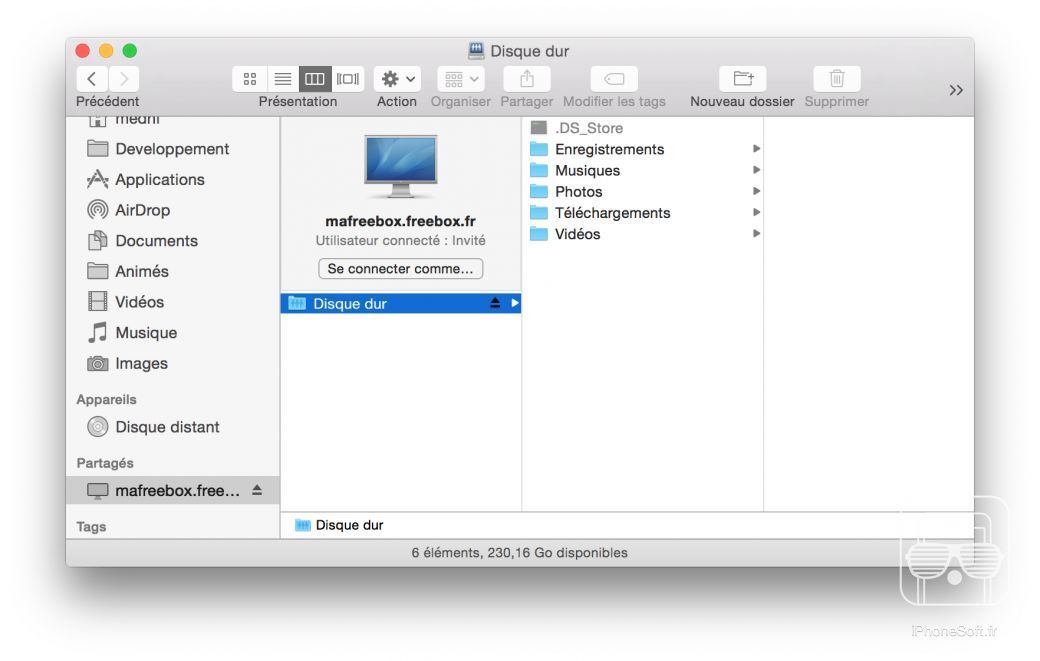
Task: Open Applications in the sidebar
Action: (172, 180)
